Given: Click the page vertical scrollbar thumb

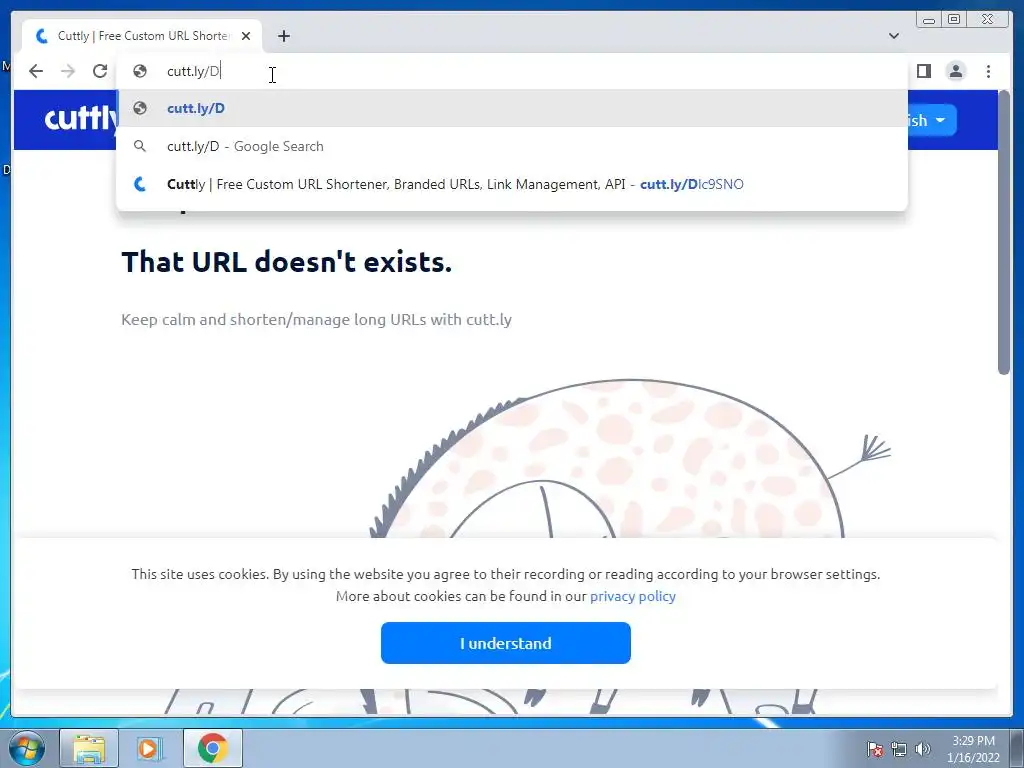Looking at the screenshot, I should 1004,232.
